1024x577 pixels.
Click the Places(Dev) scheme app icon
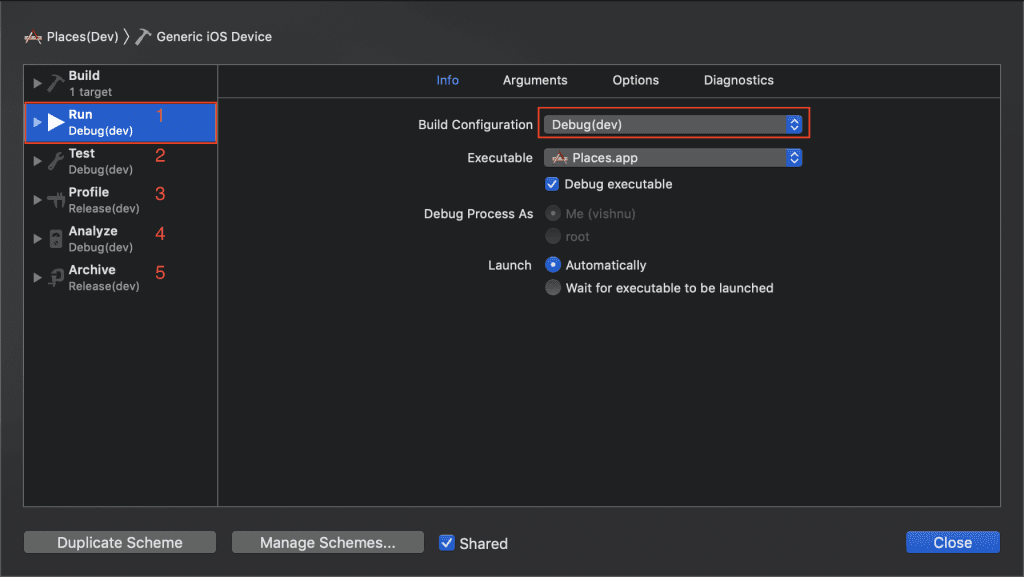click(33, 37)
